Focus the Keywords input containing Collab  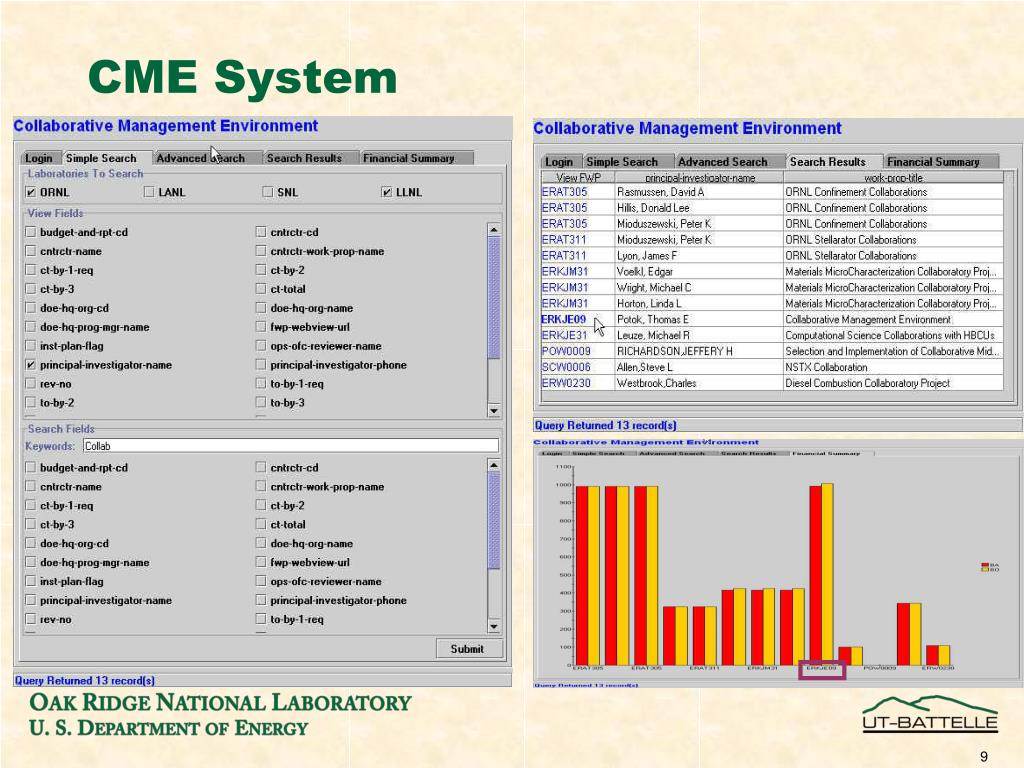(291, 446)
